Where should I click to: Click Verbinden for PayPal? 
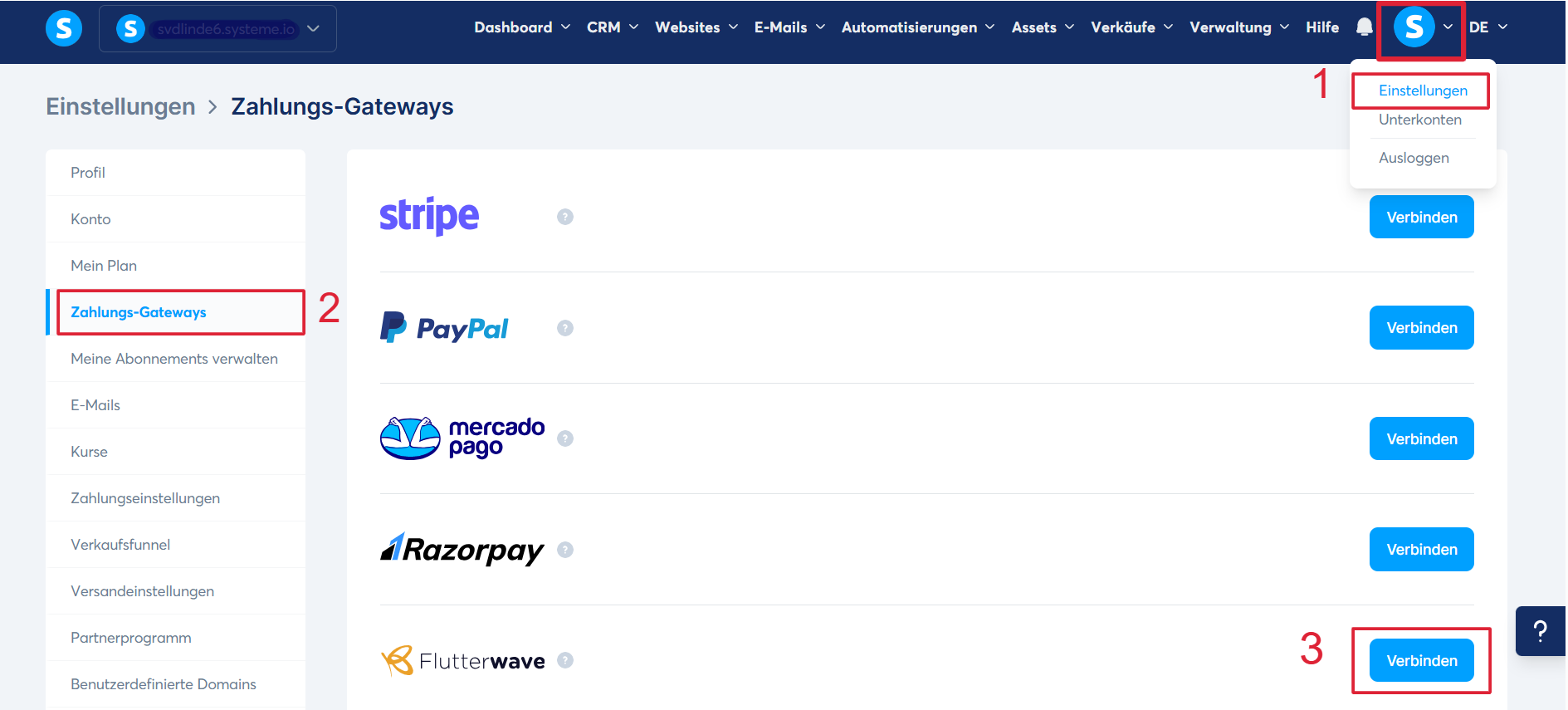click(1422, 327)
